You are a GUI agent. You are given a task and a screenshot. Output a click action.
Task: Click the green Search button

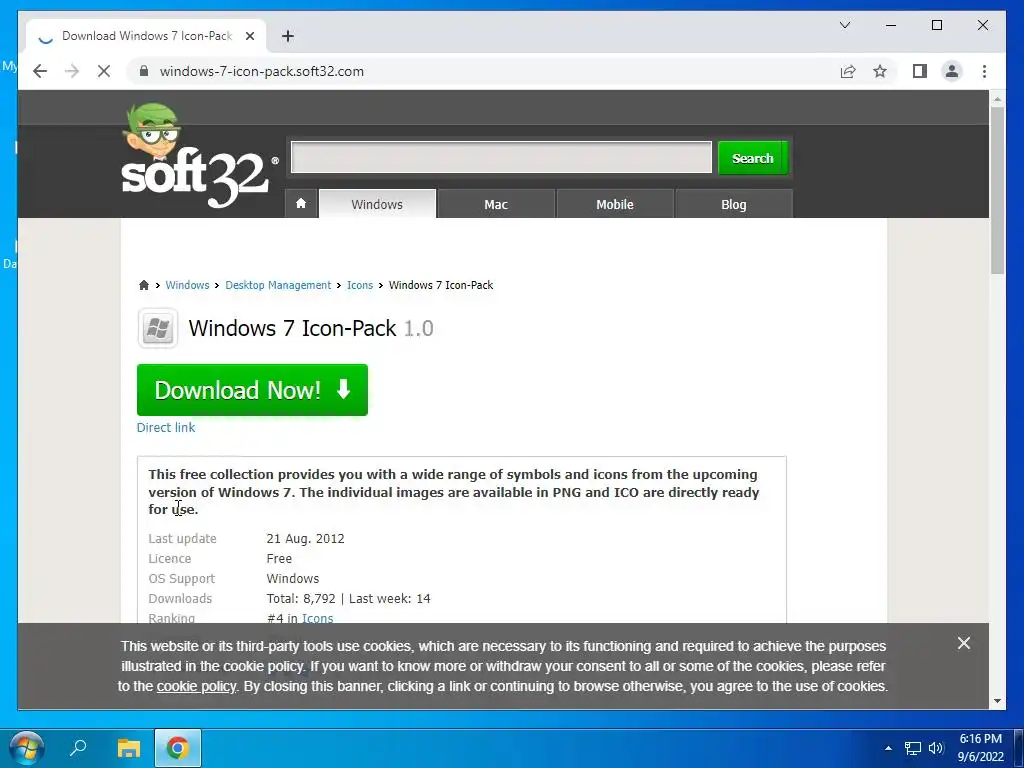click(x=752, y=158)
